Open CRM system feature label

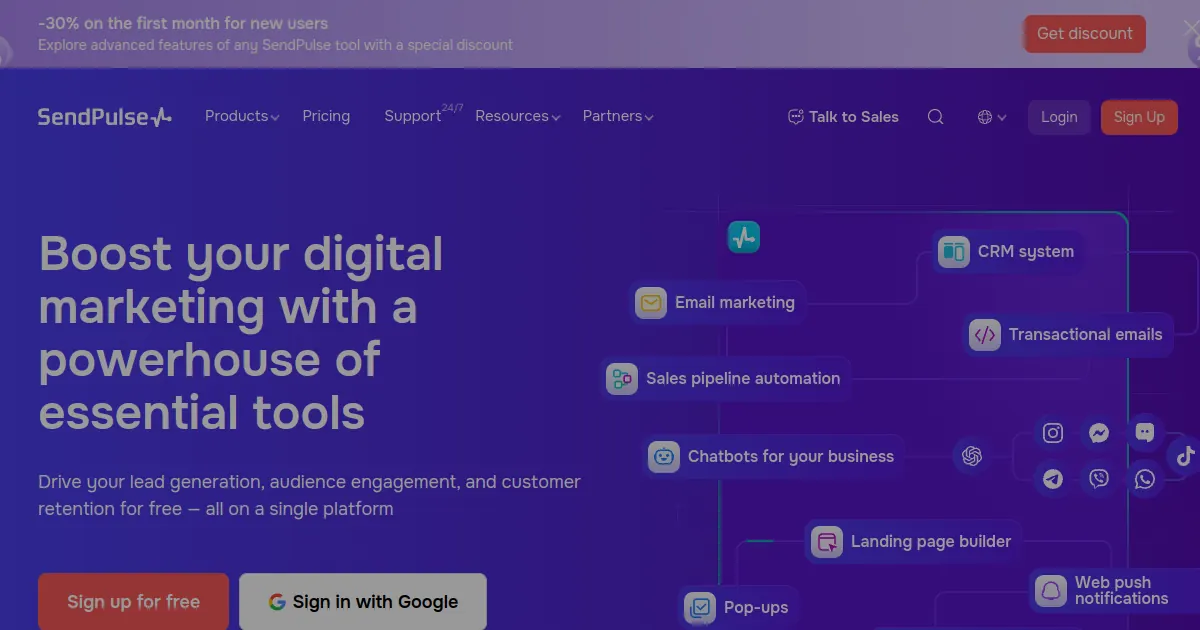pyautogui.click(x=1026, y=252)
